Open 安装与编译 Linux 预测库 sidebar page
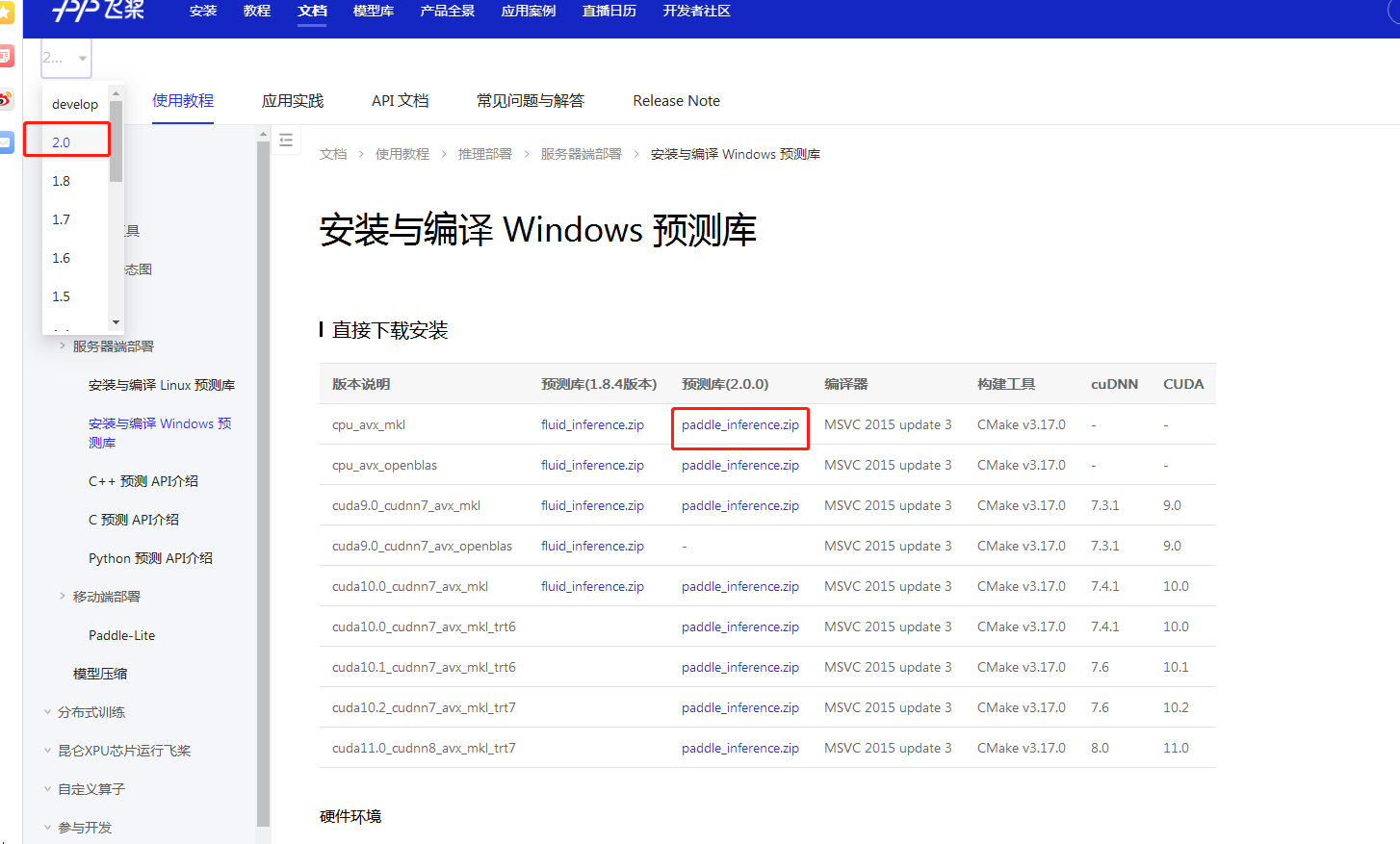 pos(162,385)
